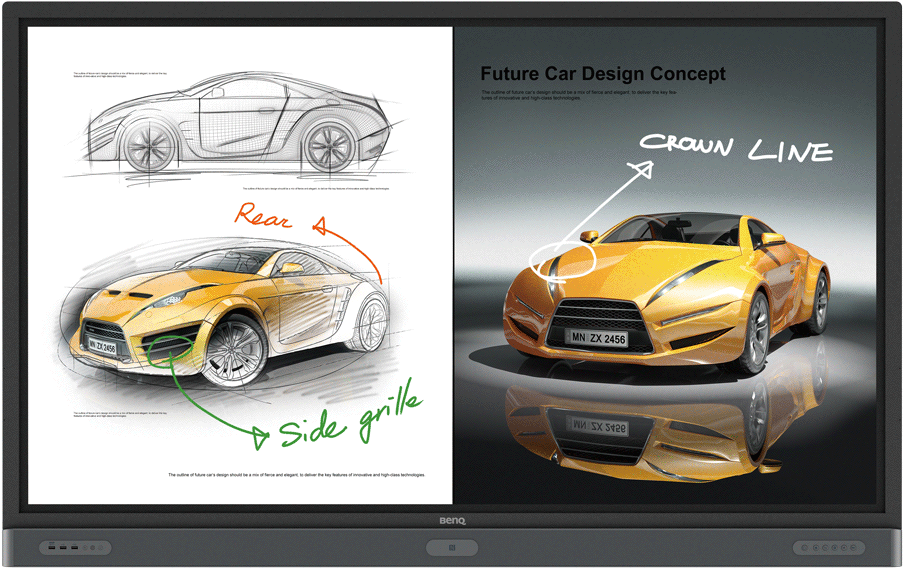
Task: Click the white circle drawn on the car hood
Action: (563, 258)
